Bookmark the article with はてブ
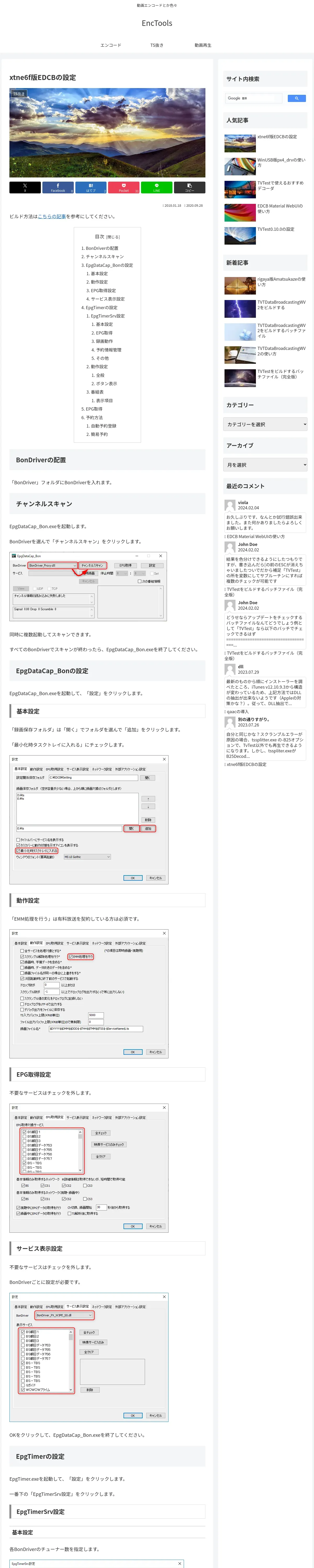The image size is (314, 1568). (91, 187)
